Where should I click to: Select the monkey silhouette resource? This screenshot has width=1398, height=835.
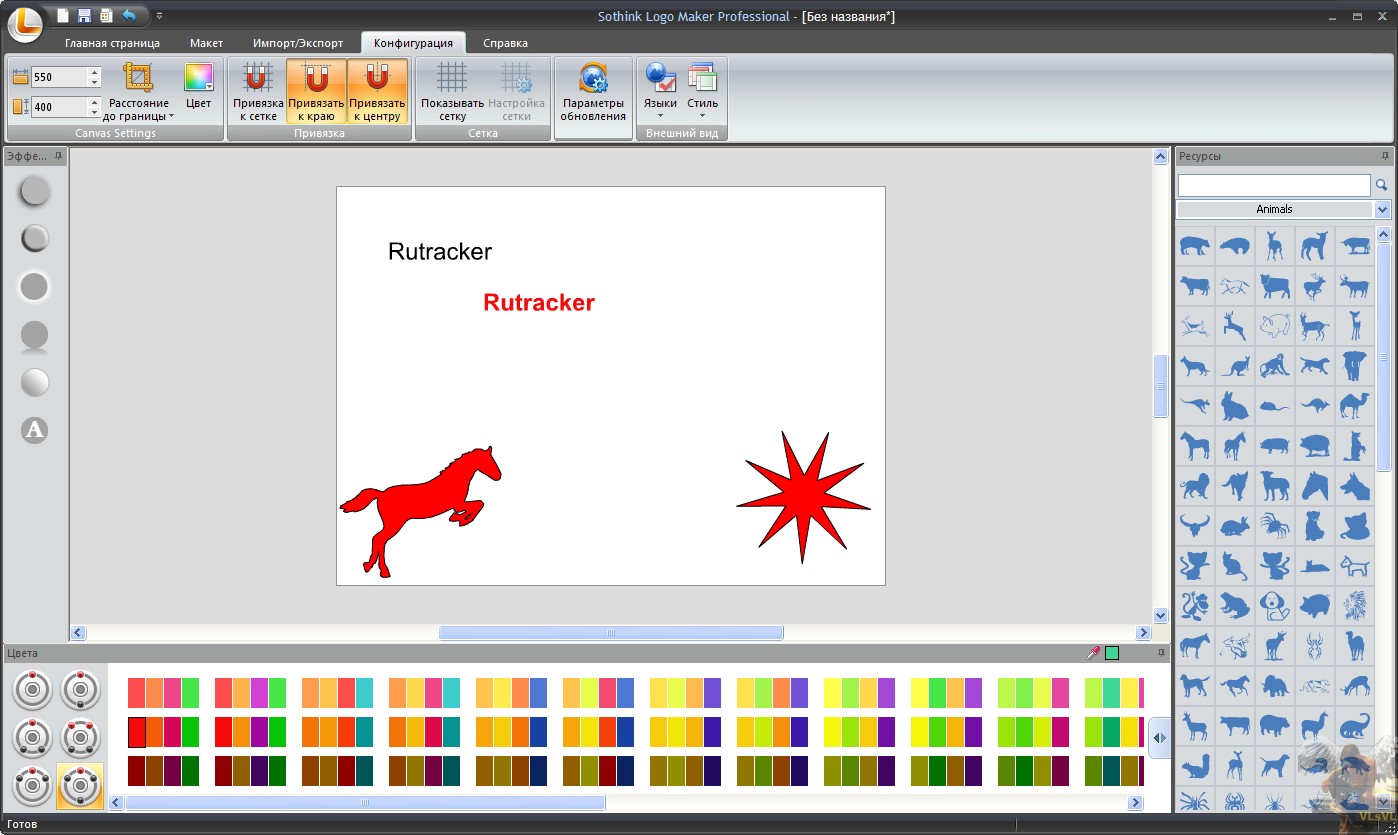click(x=1275, y=365)
